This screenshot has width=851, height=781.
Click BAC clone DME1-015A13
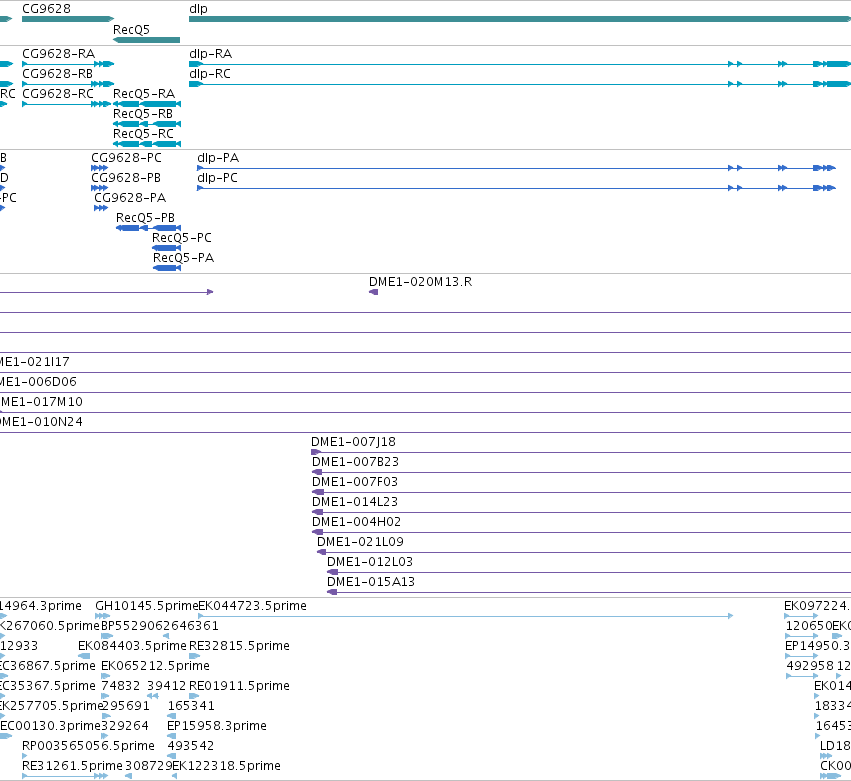[589, 593]
